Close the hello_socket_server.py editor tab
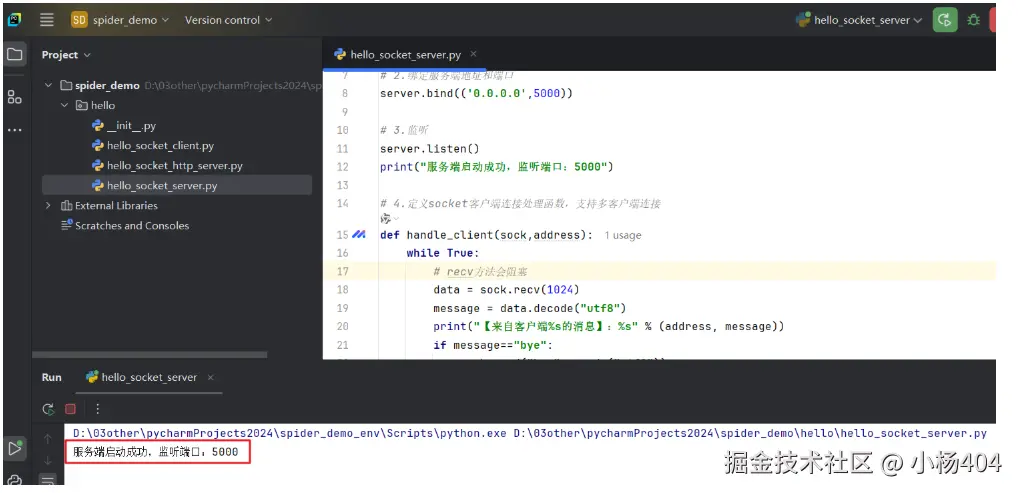Viewport: 1018px width, 493px height. pyautogui.click(x=473, y=55)
